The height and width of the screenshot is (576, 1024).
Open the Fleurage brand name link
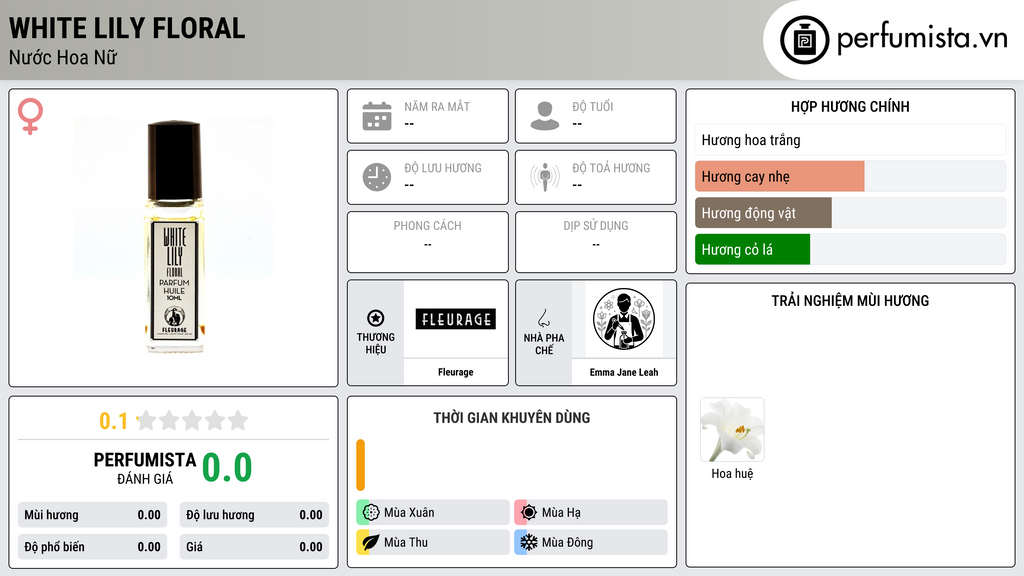pos(456,372)
